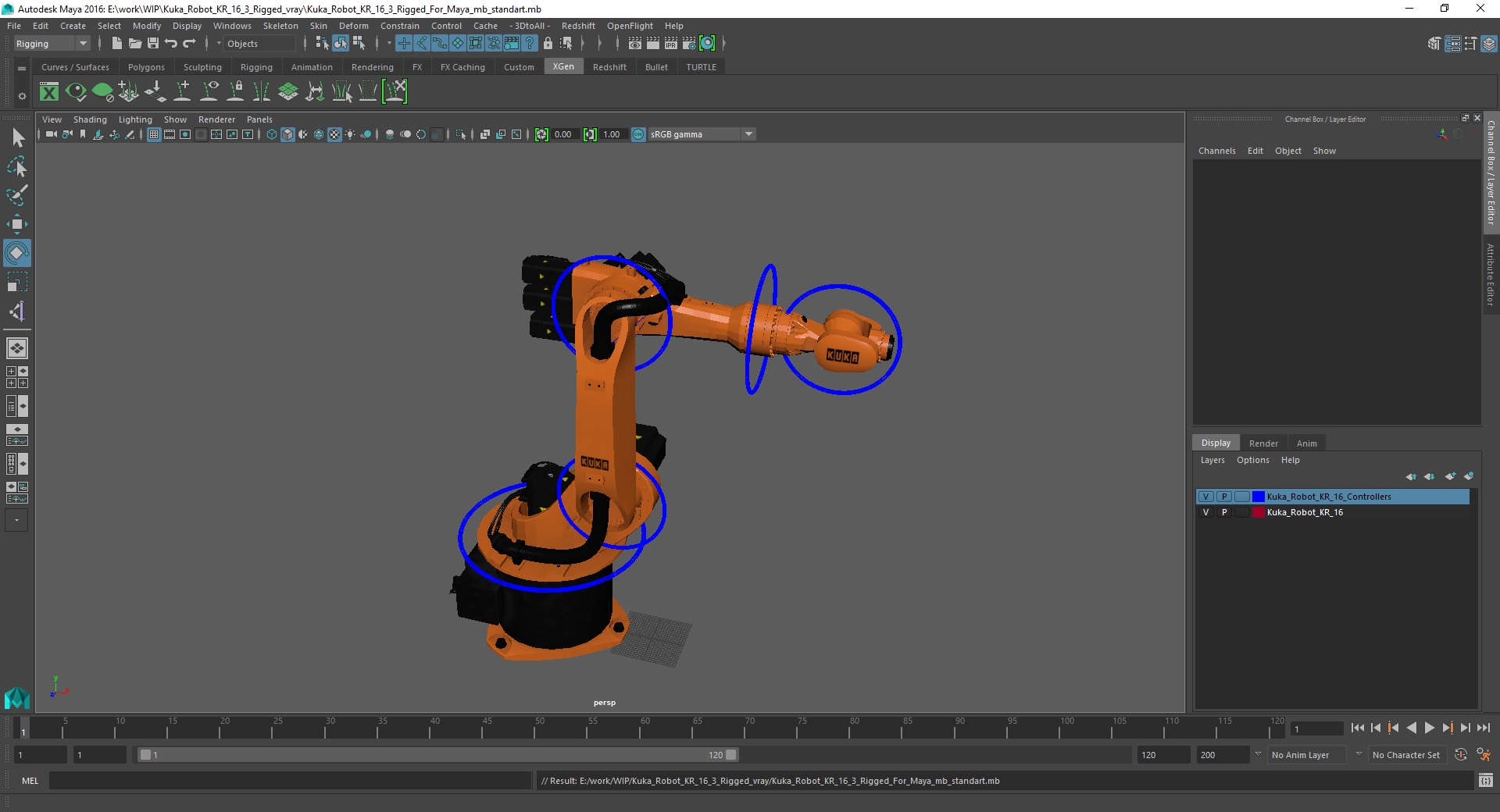This screenshot has height=812, width=1500.
Task: Choose the Rotate tool
Action: pyautogui.click(x=17, y=253)
